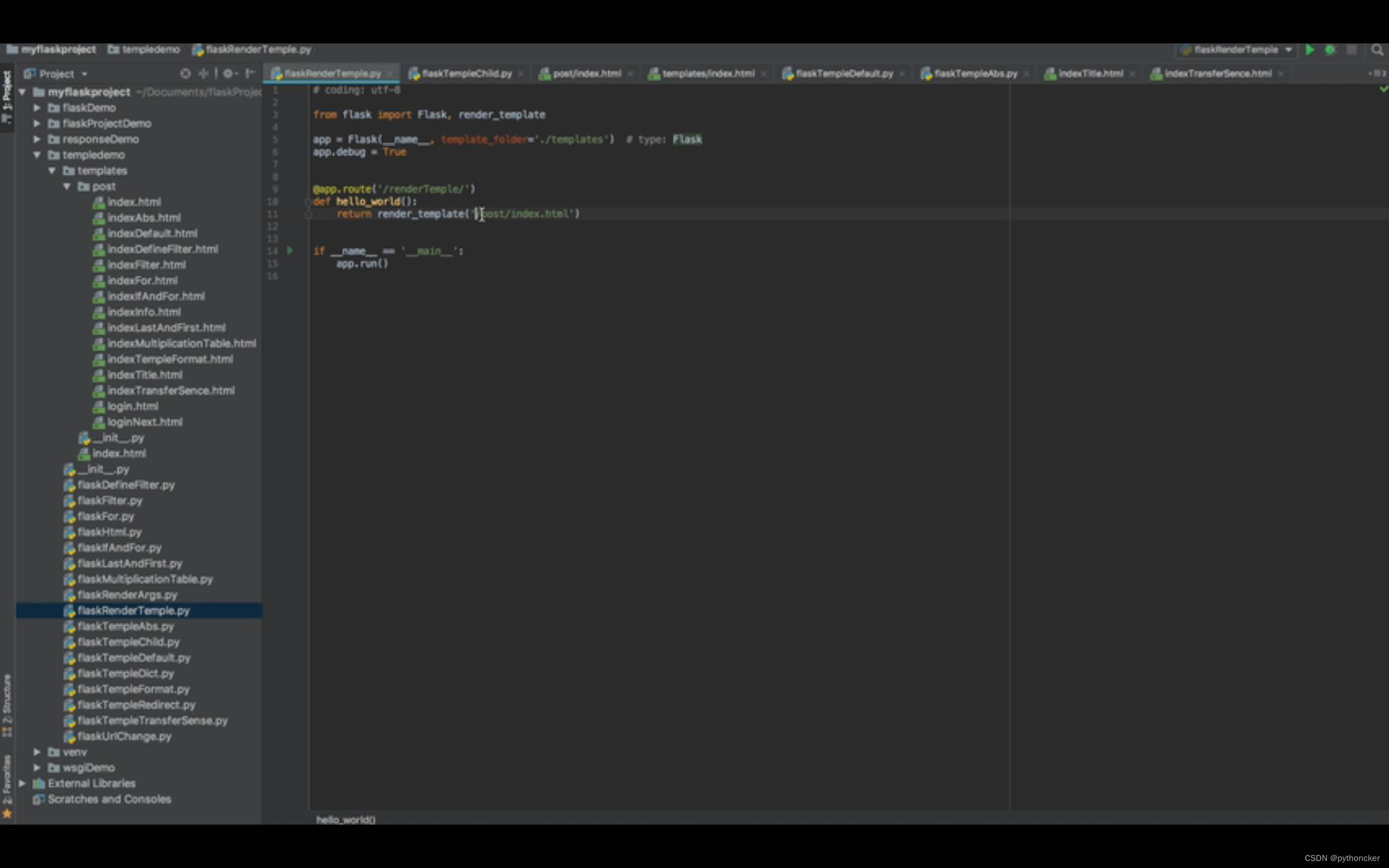
Task: Toggle the Favorites tool window
Action: pyautogui.click(x=7, y=786)
